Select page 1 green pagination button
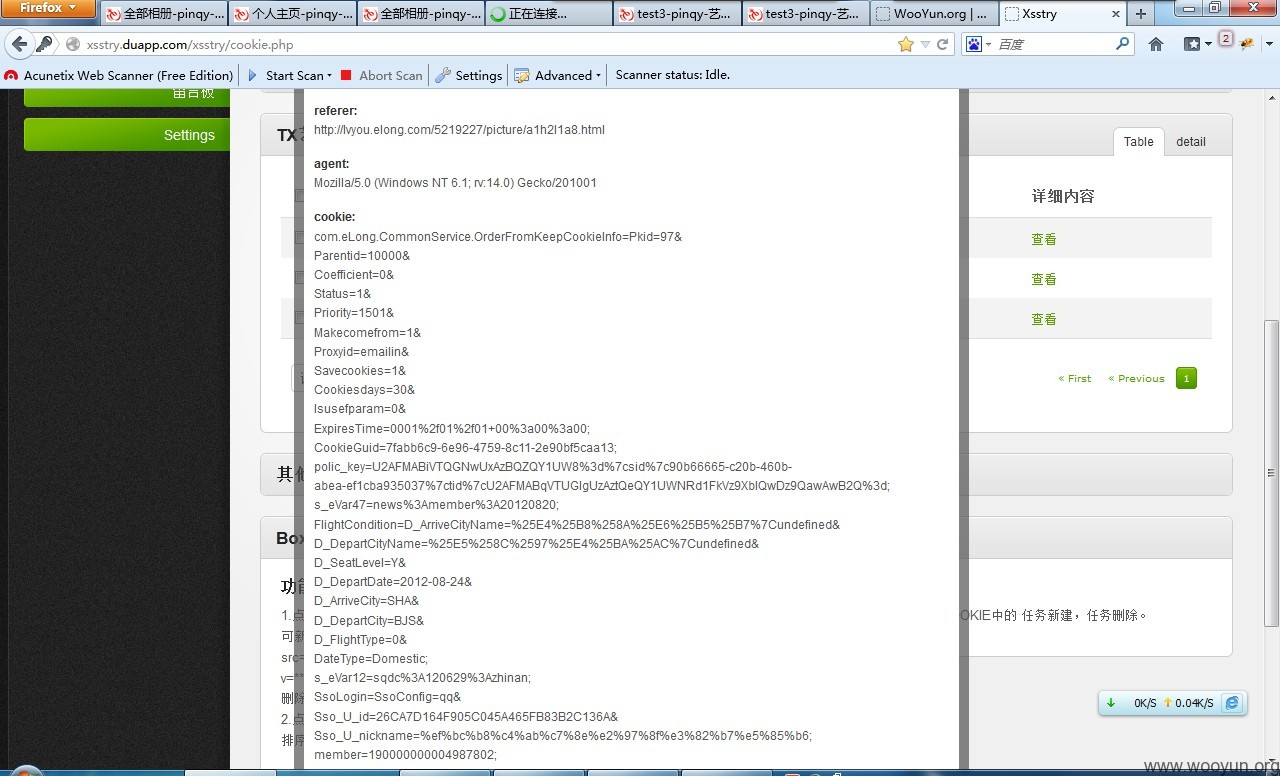This screenshot has height=776, width=1280. coord(1186,378)
